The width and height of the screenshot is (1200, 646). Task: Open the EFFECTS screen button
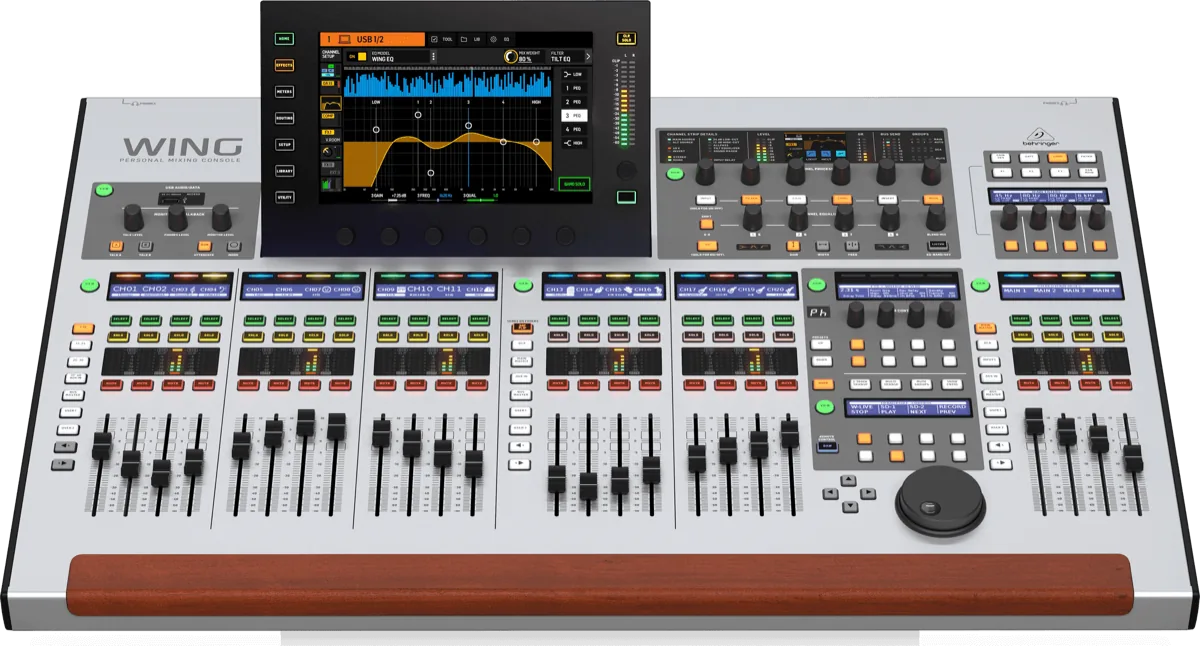[284, 65]
